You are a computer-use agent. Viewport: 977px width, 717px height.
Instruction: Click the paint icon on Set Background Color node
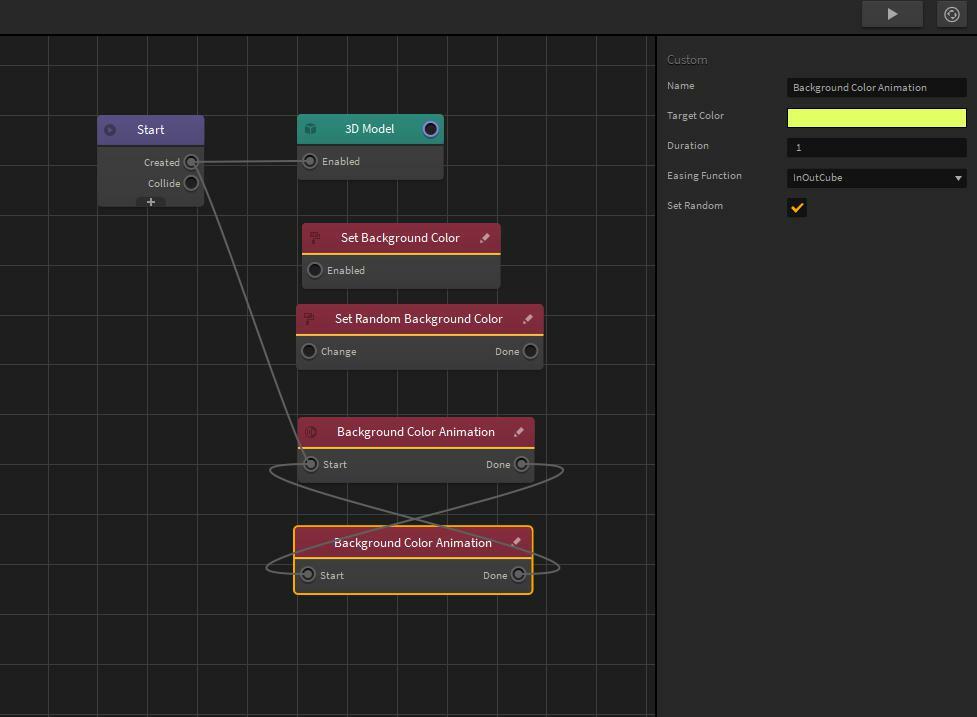[x=313, y=237]
